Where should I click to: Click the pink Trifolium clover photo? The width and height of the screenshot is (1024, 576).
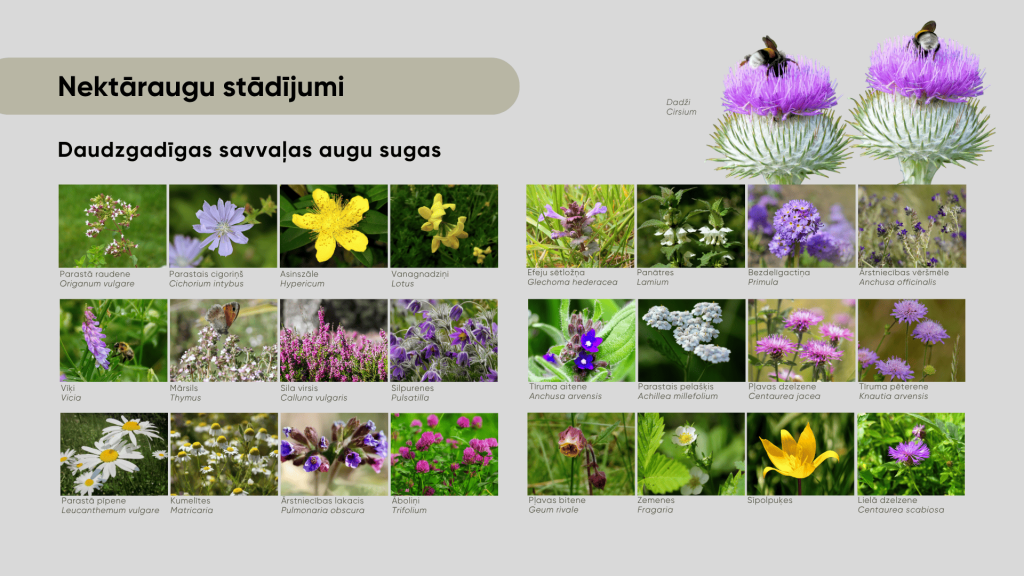click(443, 454)
